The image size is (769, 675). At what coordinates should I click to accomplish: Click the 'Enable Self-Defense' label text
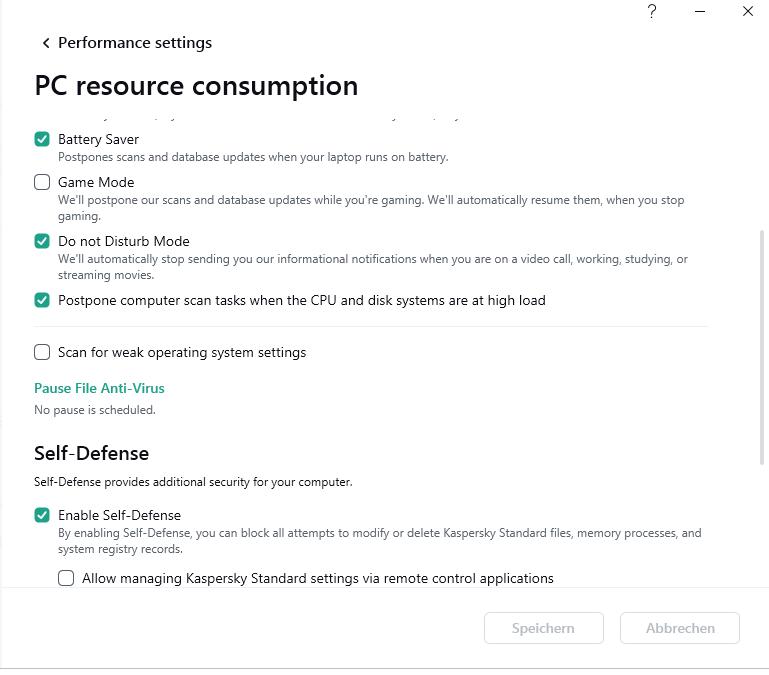tap(119, 515)
